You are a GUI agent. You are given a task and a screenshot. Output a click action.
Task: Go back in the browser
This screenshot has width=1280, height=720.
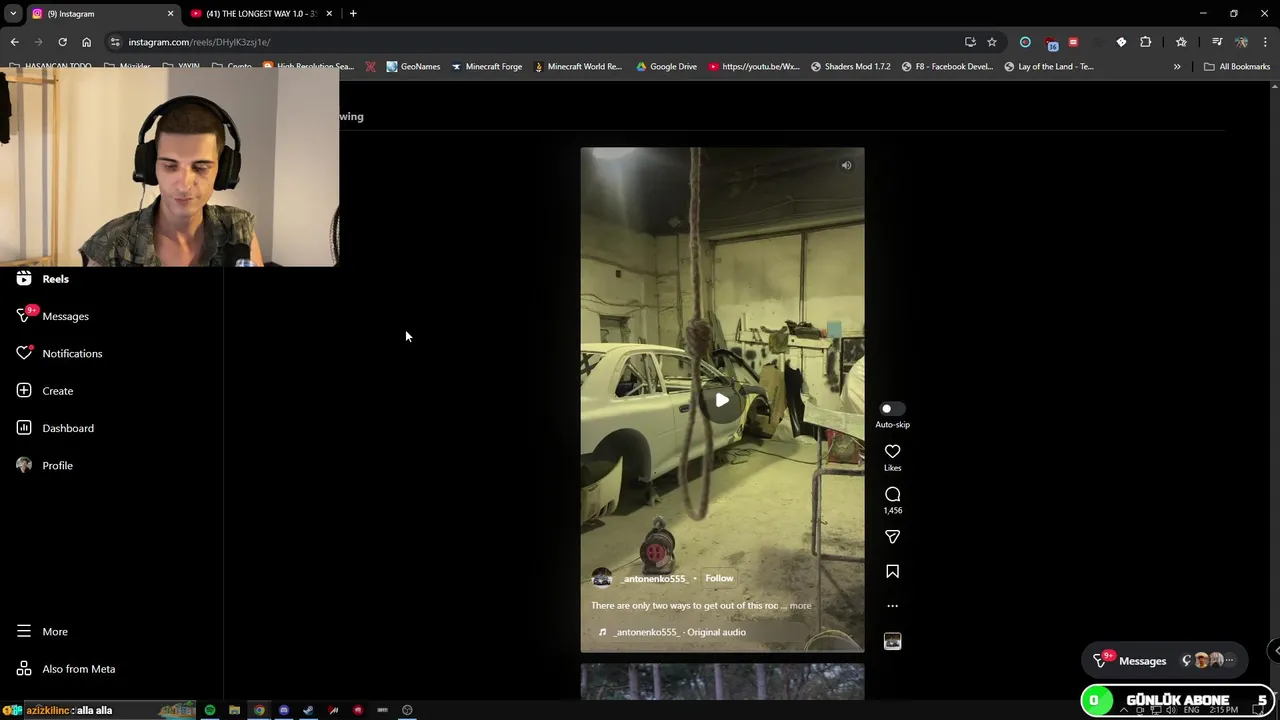(x=14, y=42)
